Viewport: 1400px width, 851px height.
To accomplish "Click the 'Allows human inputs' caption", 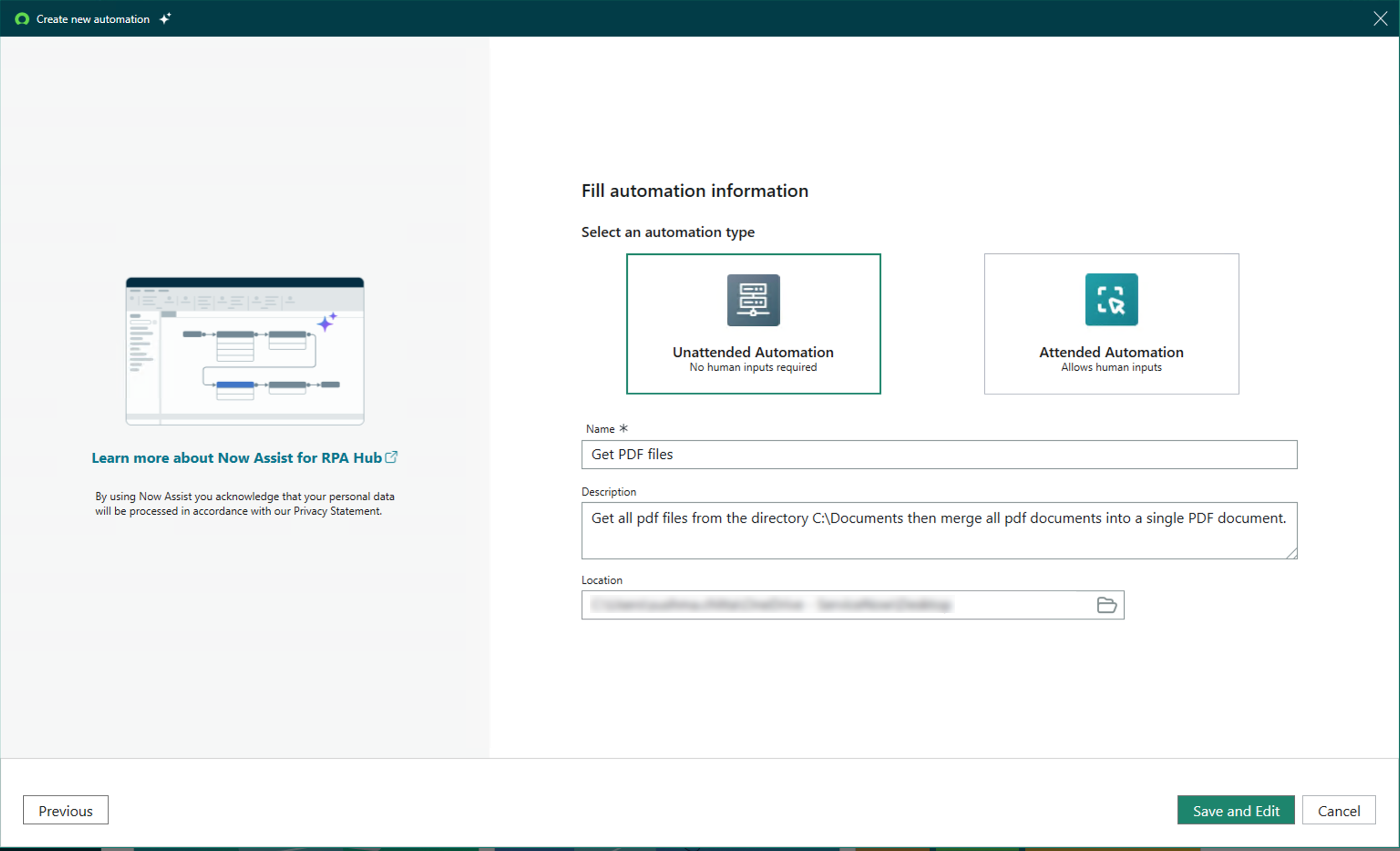I will (x=1112, y=368).
